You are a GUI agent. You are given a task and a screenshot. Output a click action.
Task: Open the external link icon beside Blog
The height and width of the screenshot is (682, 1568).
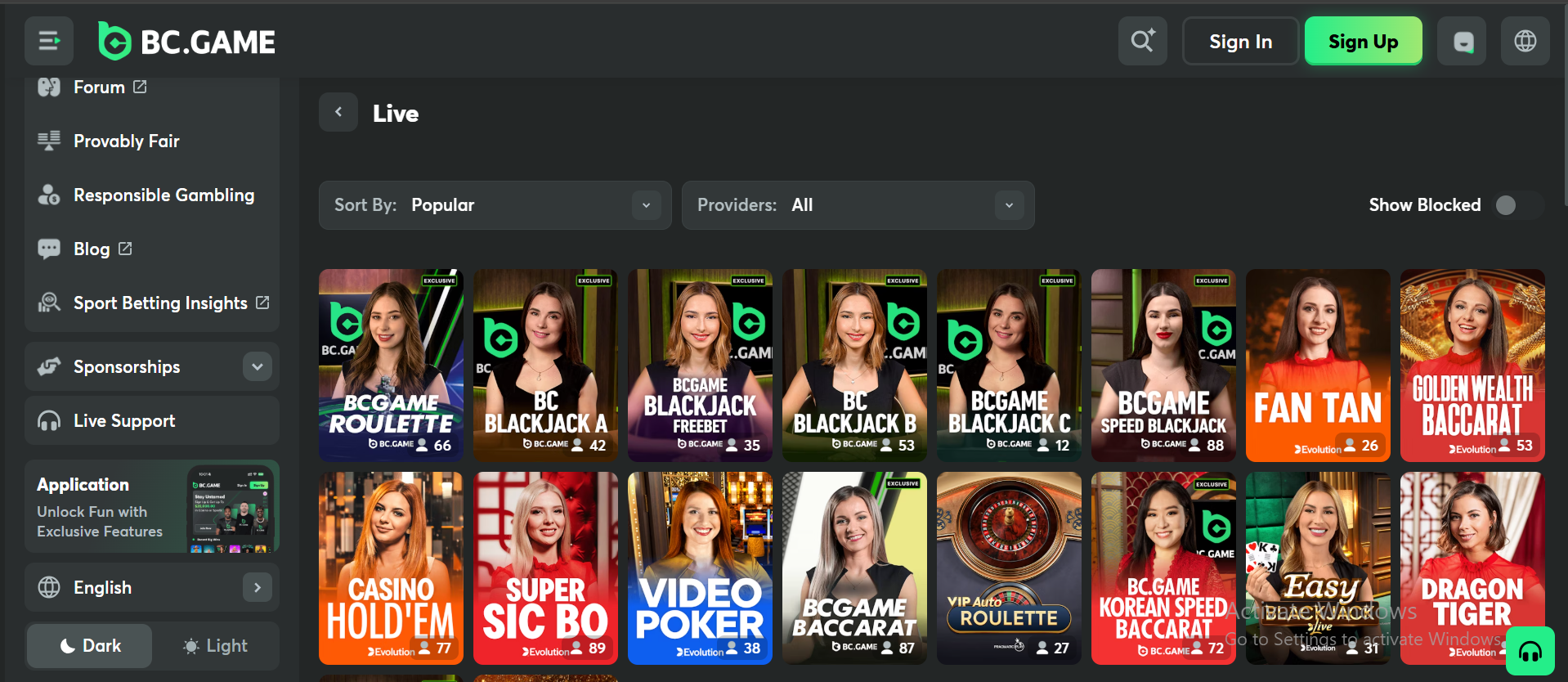125,248
